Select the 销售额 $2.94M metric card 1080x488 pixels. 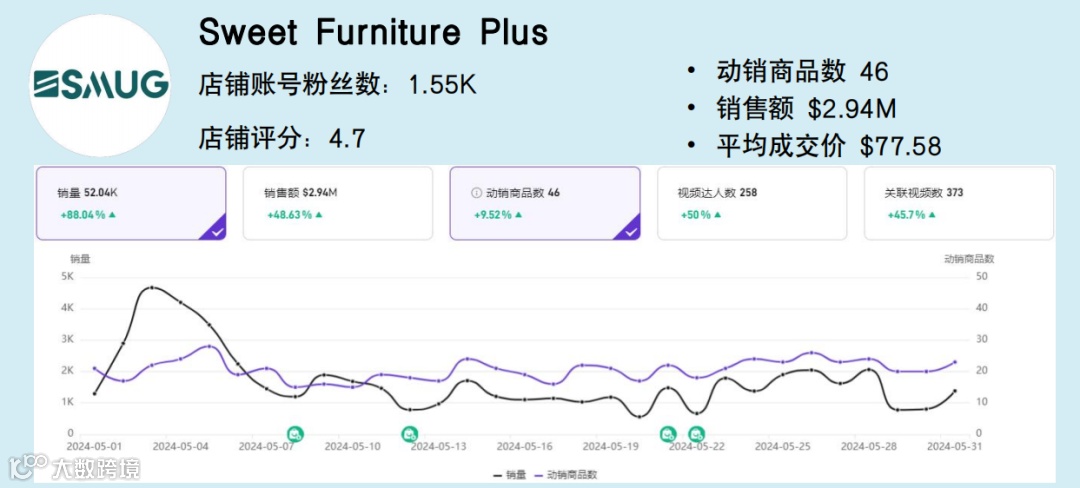click(x=338, y=204)
